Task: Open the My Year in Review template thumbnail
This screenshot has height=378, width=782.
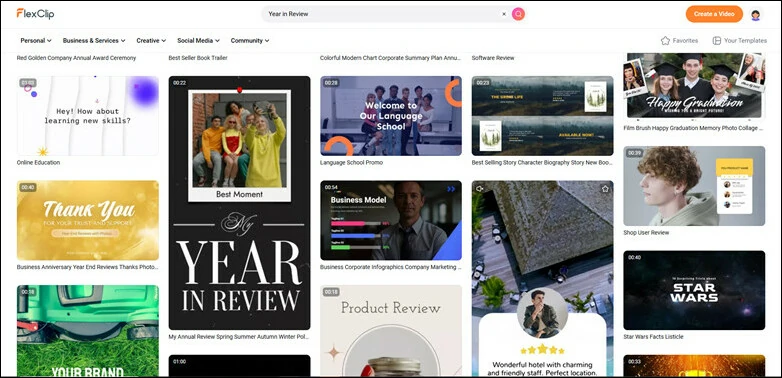Action: [x=239, y=203]
